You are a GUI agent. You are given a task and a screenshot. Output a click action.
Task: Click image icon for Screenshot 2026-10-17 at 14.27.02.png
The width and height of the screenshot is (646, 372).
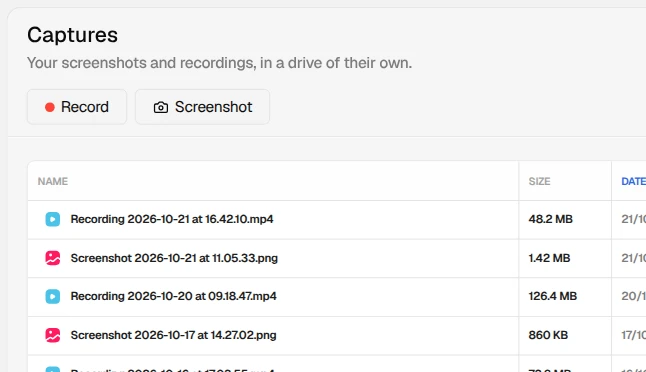[x=53, y=335]
